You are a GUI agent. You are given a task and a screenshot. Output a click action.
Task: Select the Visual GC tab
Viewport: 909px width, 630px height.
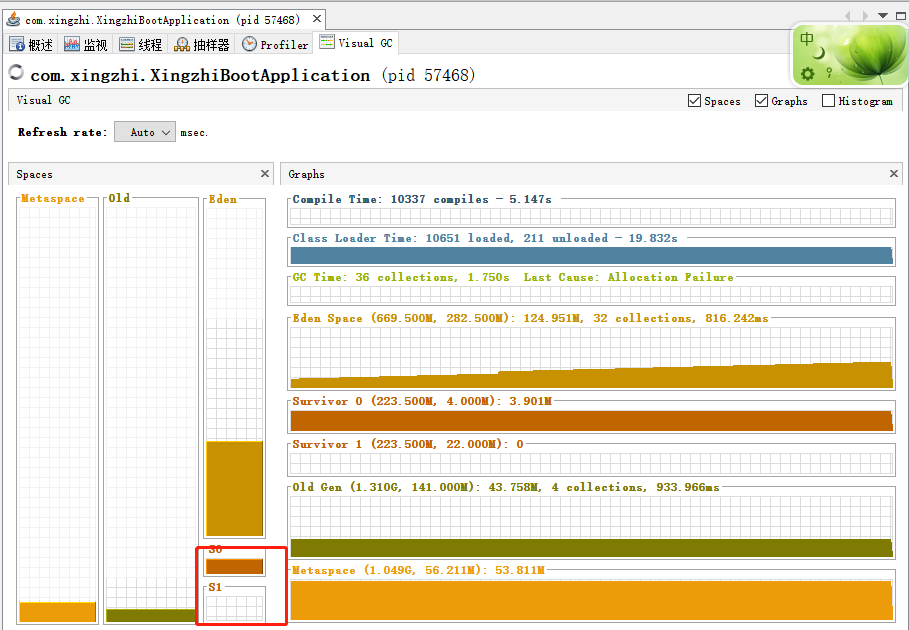point(356,43)
